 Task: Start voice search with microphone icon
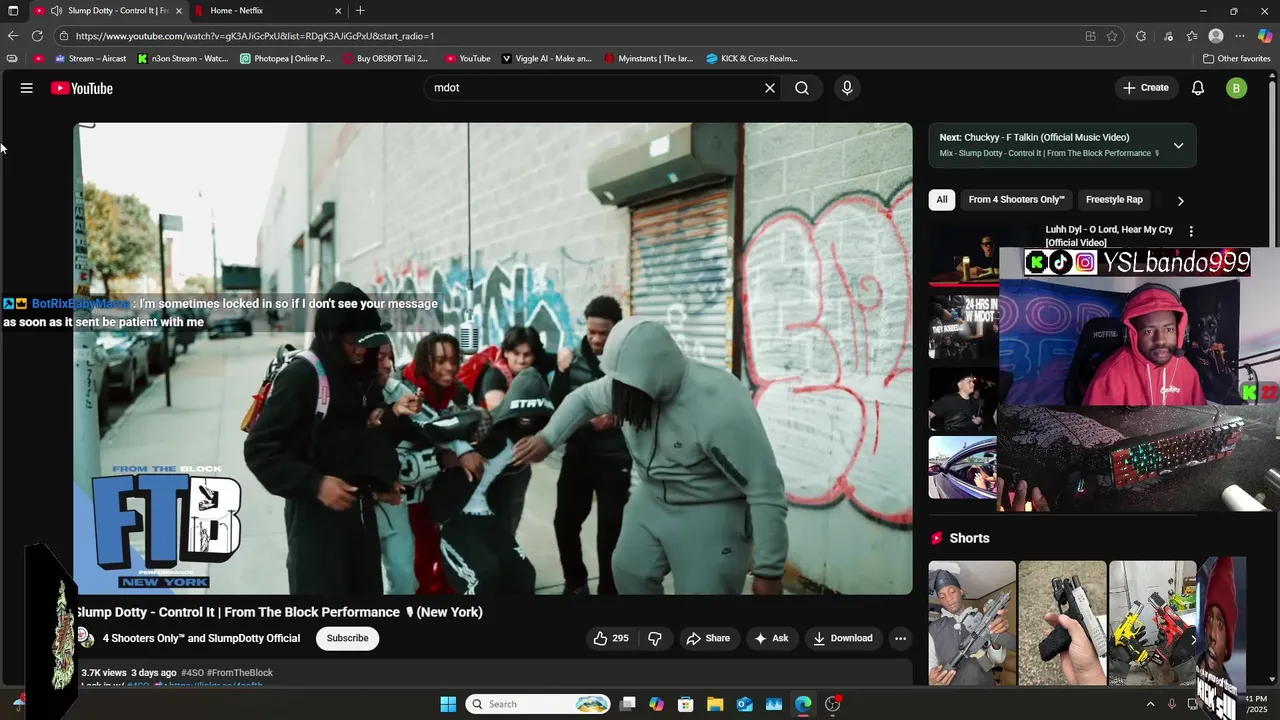[x=847, y=88]
